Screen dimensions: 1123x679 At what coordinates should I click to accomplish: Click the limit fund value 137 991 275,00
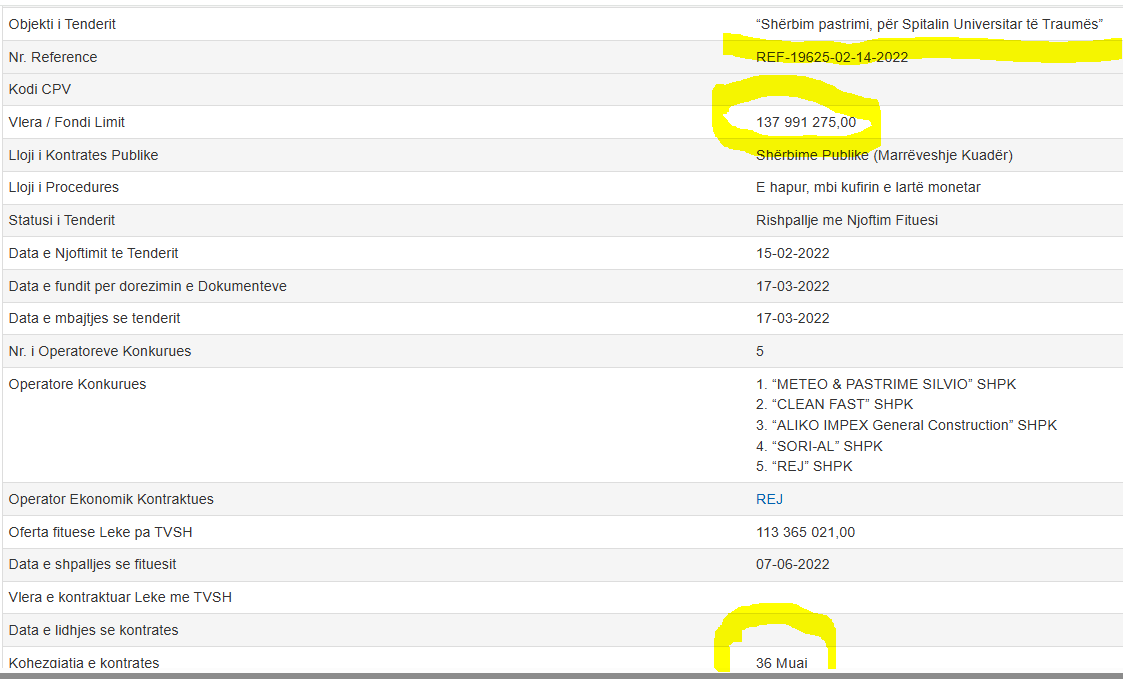click(806, 122)
